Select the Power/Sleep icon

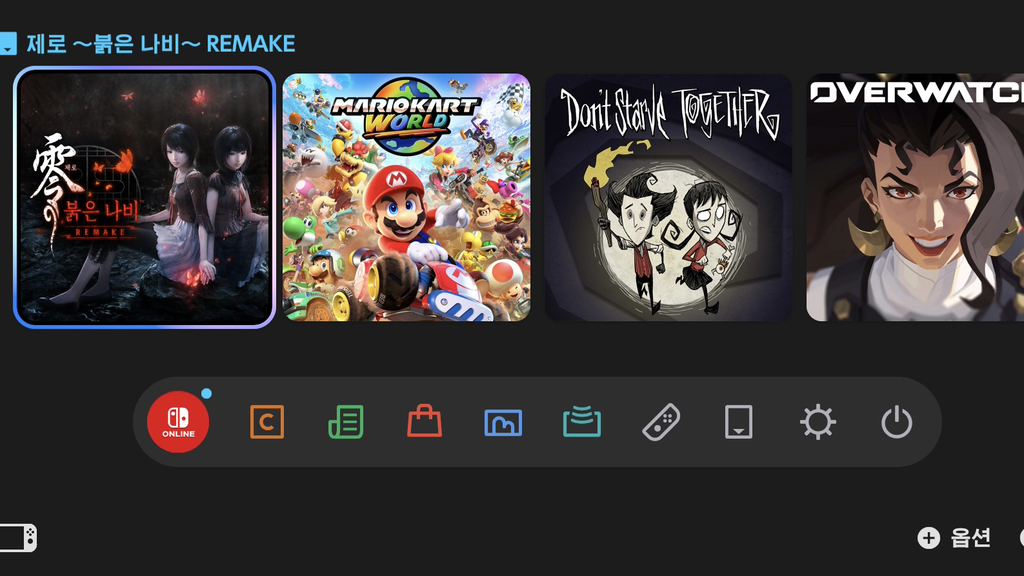(x=897, y=422)
